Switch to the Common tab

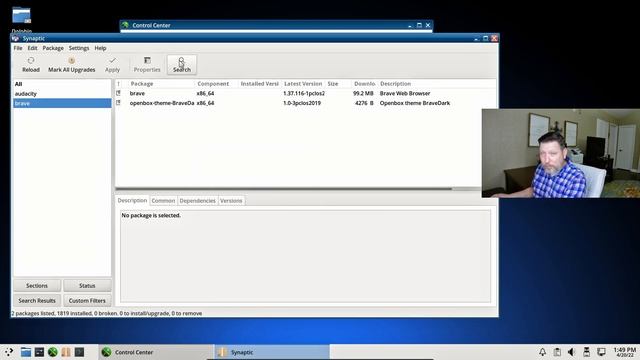pyautogui.click(x=163, y=201)
